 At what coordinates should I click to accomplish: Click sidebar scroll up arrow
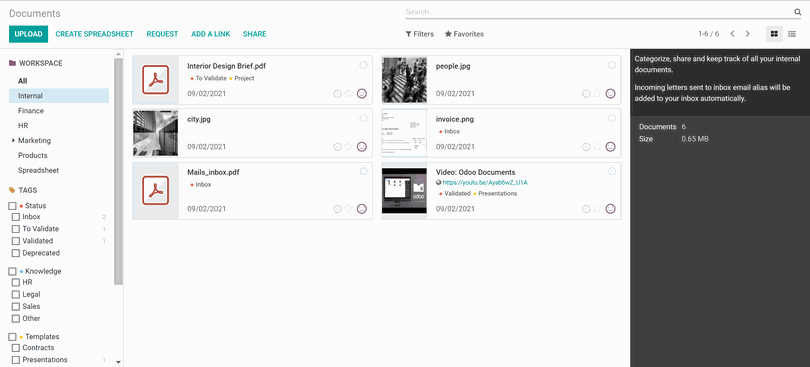(x=118, y=54)
